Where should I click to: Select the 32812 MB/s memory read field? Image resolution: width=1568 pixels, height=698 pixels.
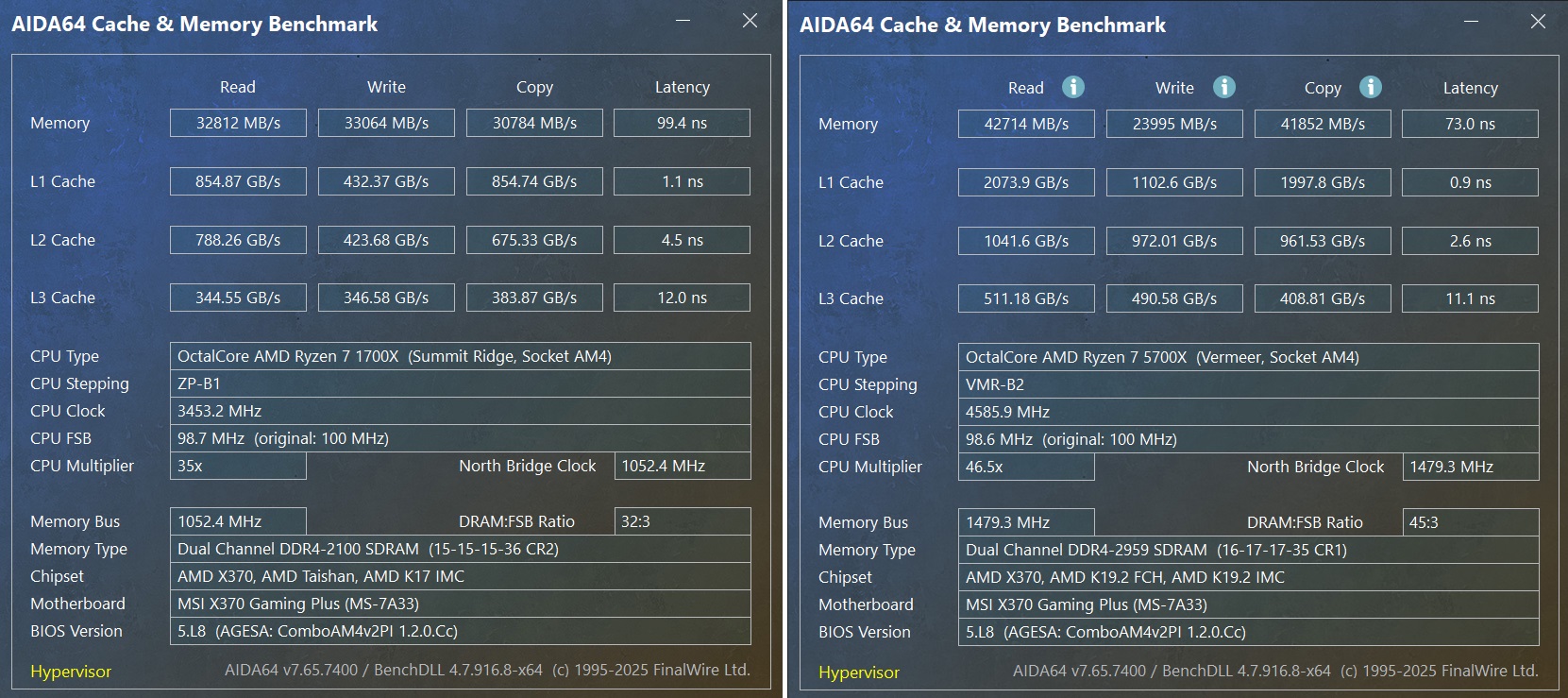coord(238,123)
